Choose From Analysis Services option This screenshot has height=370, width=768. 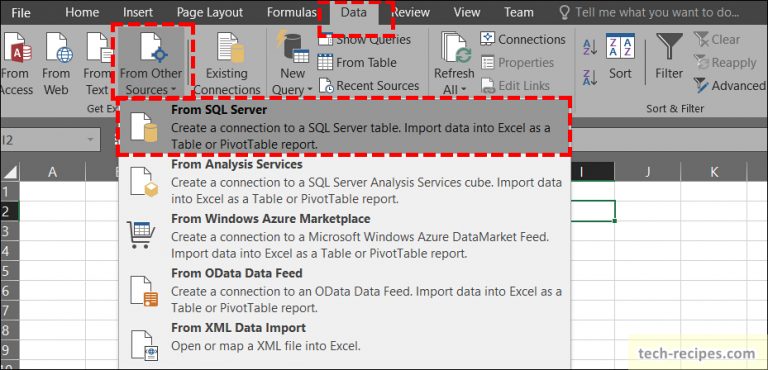tap(344, 181)
